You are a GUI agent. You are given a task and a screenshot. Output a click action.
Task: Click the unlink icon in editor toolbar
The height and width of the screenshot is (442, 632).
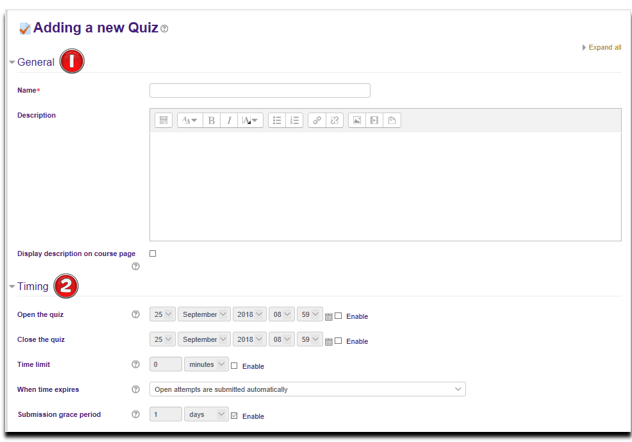pyautogui.click(x=334, y=120)
